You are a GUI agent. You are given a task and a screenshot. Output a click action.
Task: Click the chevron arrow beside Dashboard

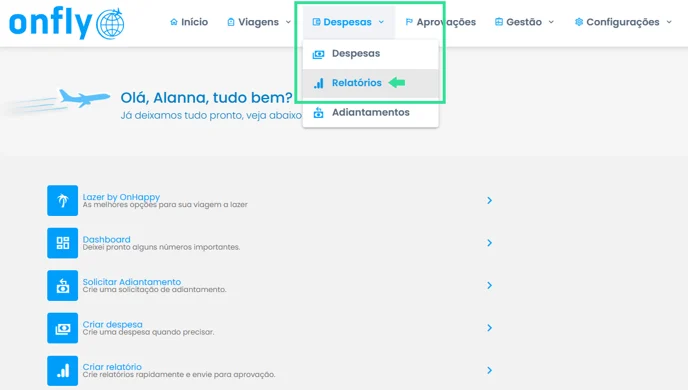(489, 243)
